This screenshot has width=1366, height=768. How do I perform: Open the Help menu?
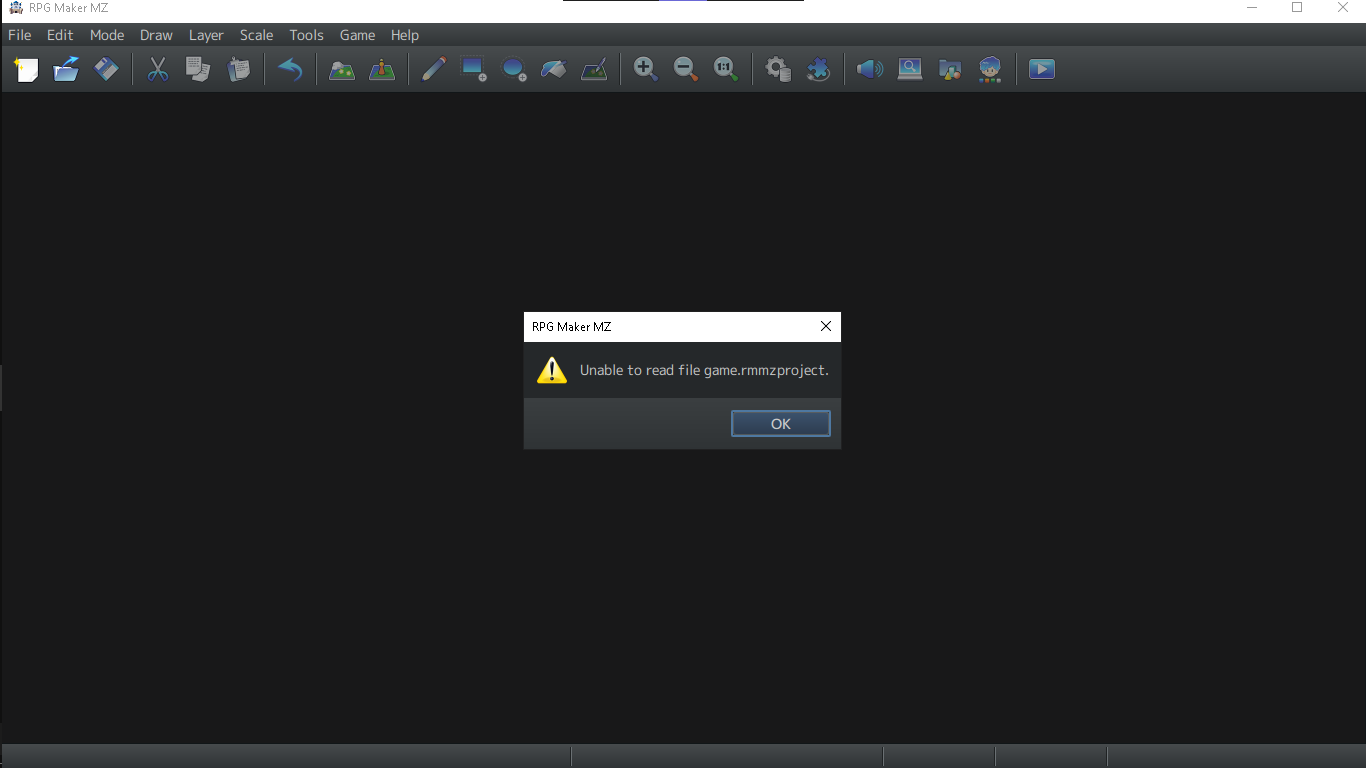coord(405,35)
